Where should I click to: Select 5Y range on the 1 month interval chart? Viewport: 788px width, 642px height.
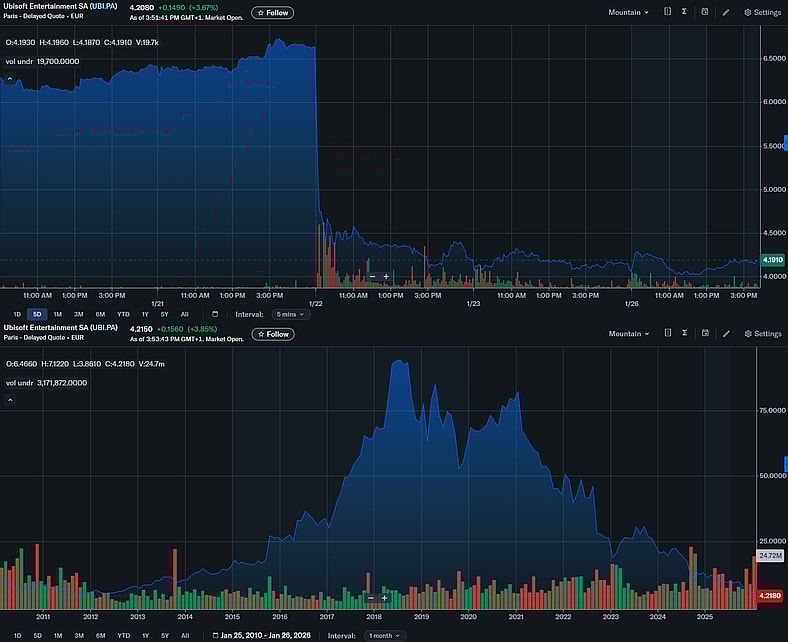tap(165, 635)
